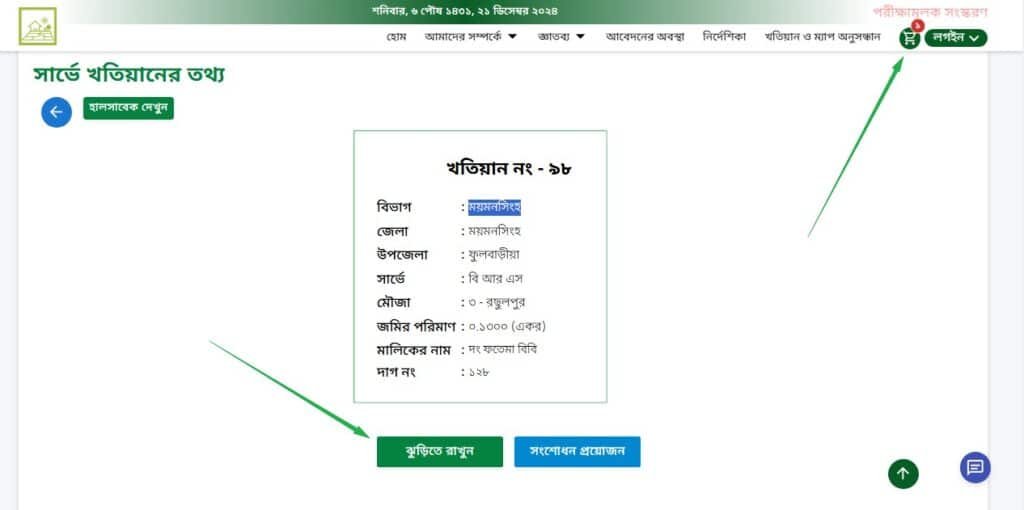Image resolution: width=1024 pixels, height=510 pixels.
Task: Expand the আমাদের সম্পর্কে dropdown menu
Action: (470, 37)
